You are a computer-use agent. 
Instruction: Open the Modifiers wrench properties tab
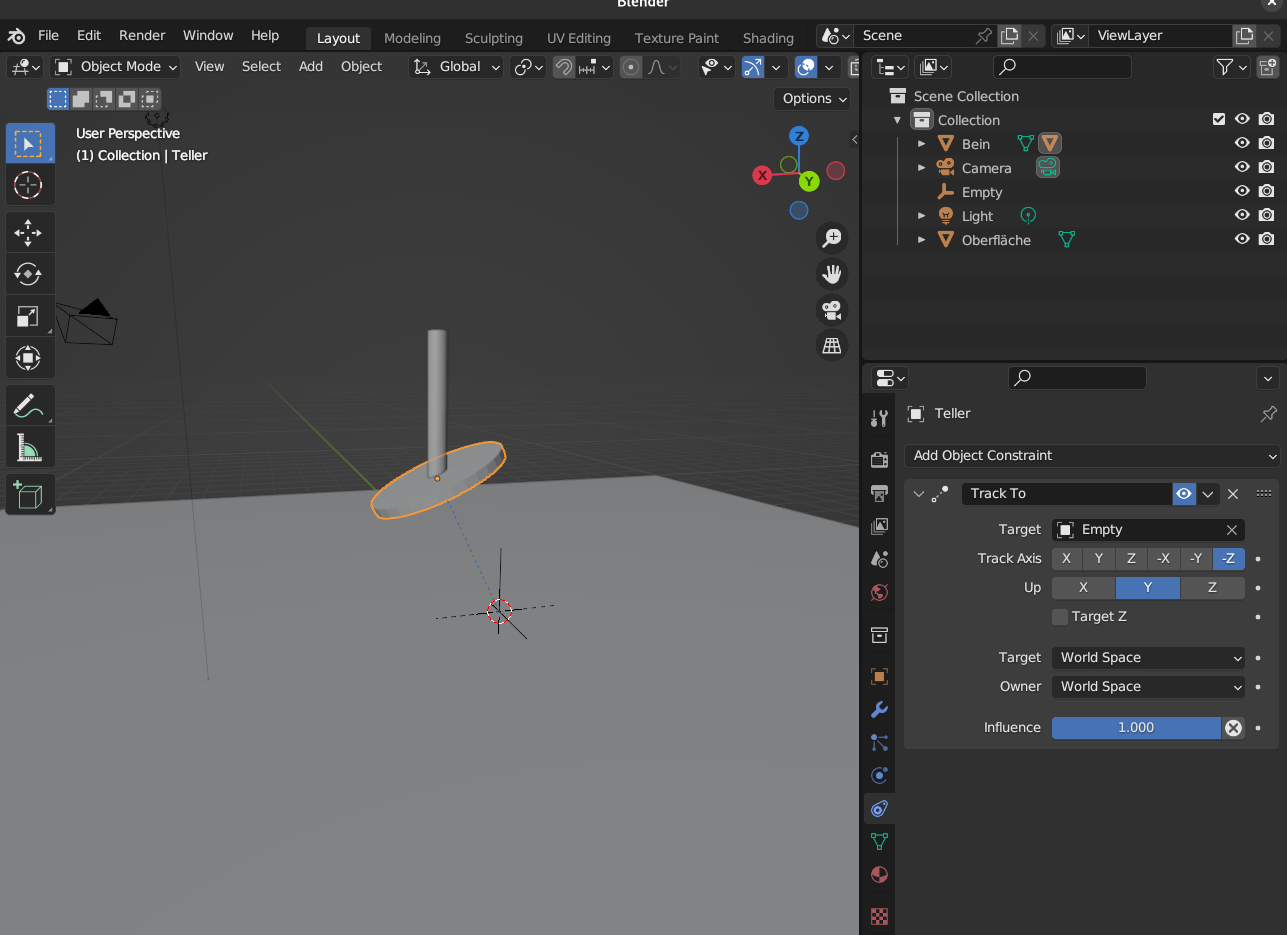click(x=879, y=709)
